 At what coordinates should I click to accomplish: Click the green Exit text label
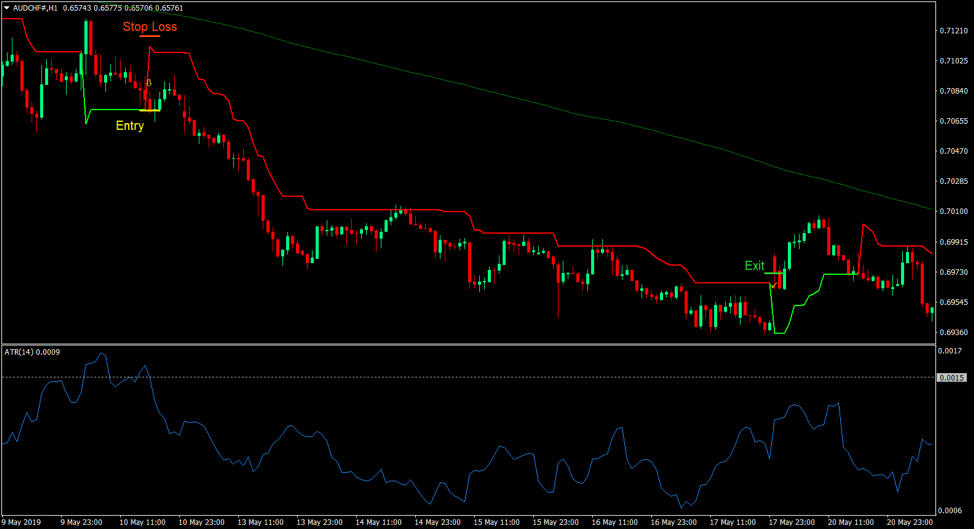click(754, 266)
